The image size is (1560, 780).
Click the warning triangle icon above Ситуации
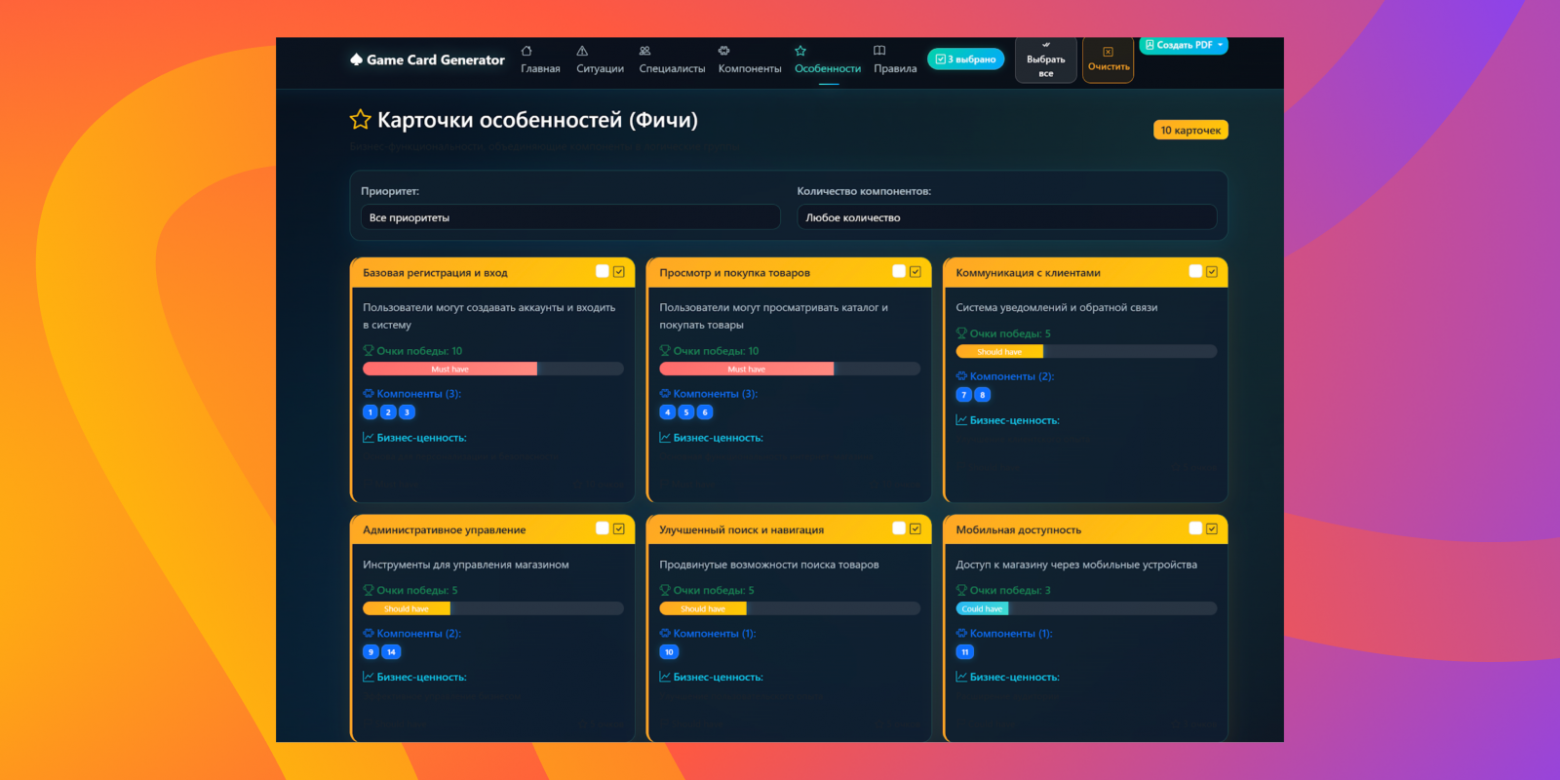pyautogui.click(x=582, y=51)
